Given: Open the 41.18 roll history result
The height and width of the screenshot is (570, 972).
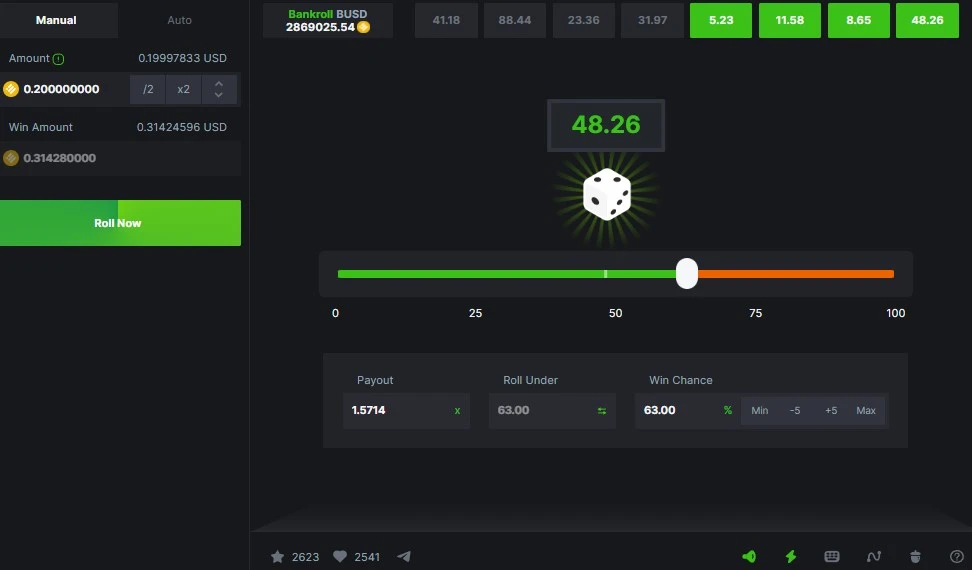Looking at the screenshot, I should tap(446, 20).
